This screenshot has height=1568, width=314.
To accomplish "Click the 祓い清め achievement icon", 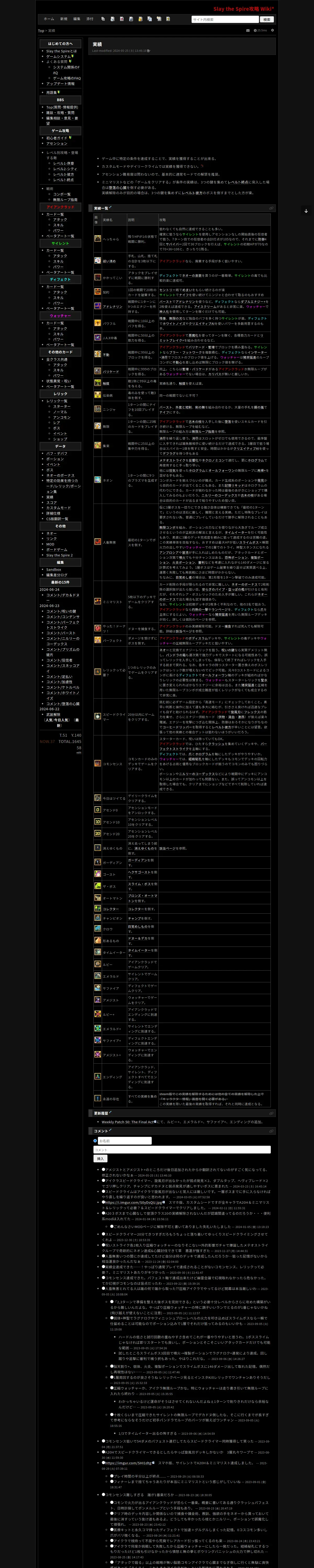I will point(98,261).
